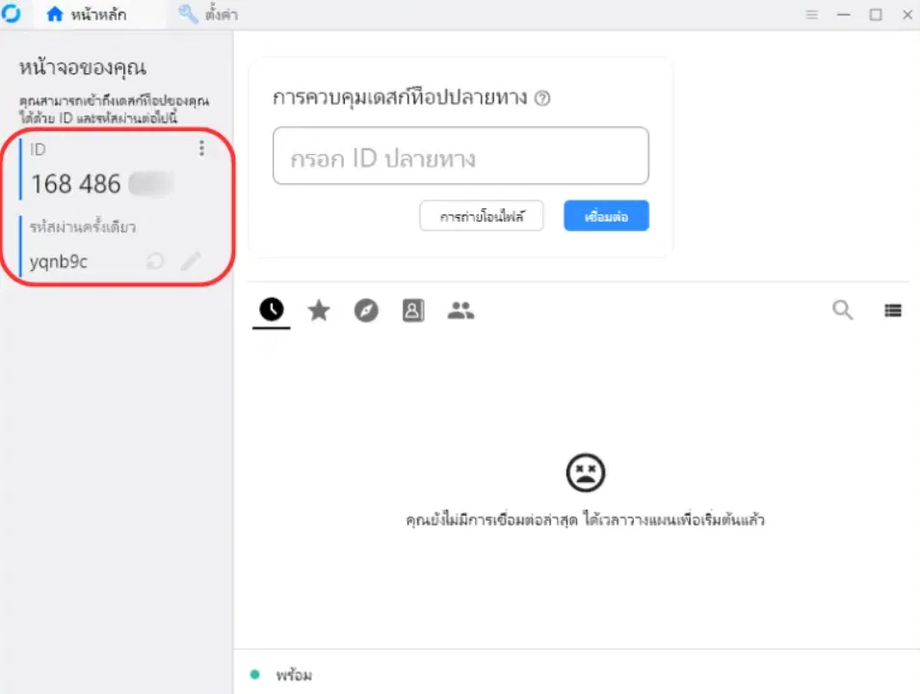Open the Address book tab
Screen dimensions: 920x694
coord(413,310)
